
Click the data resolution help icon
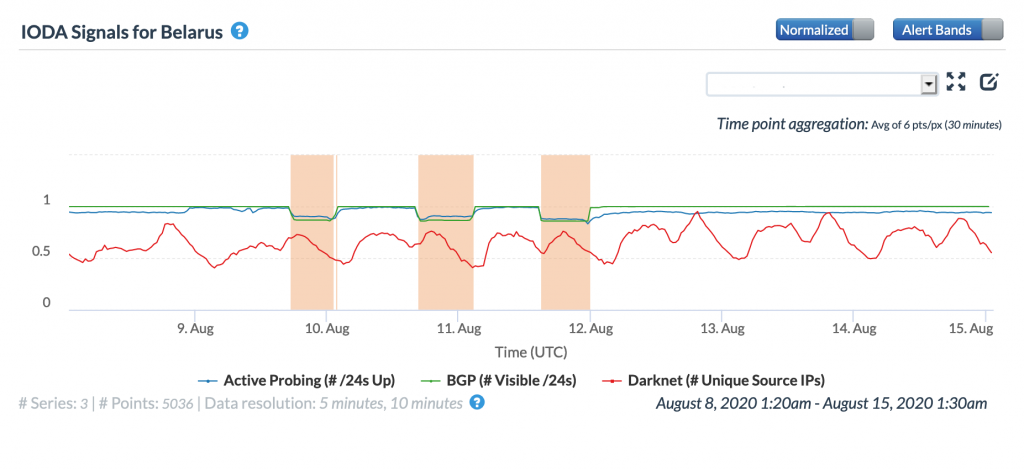click(x=477, y=403)
